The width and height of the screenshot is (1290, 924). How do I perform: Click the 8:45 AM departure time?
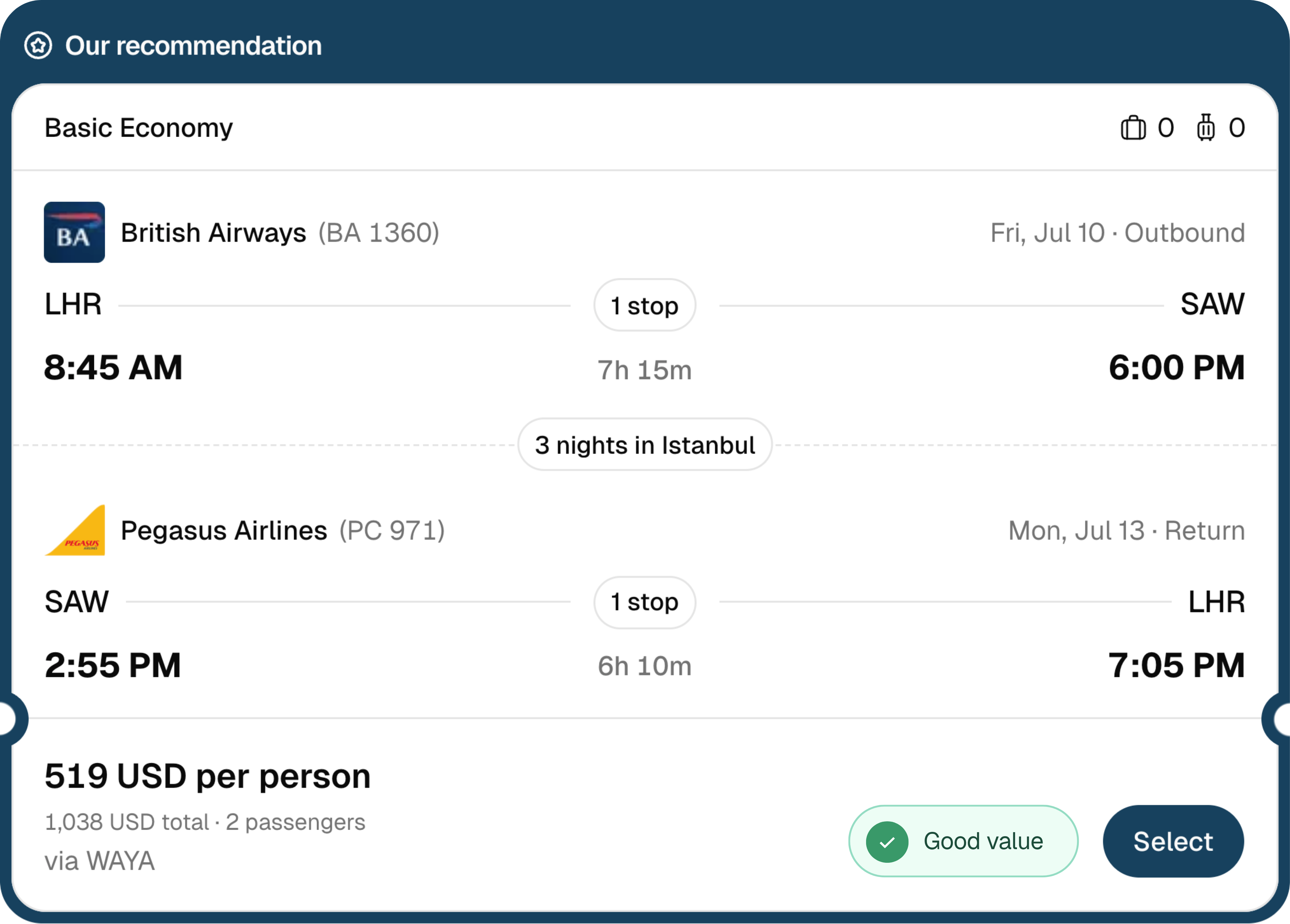click(x=114, y=367)
